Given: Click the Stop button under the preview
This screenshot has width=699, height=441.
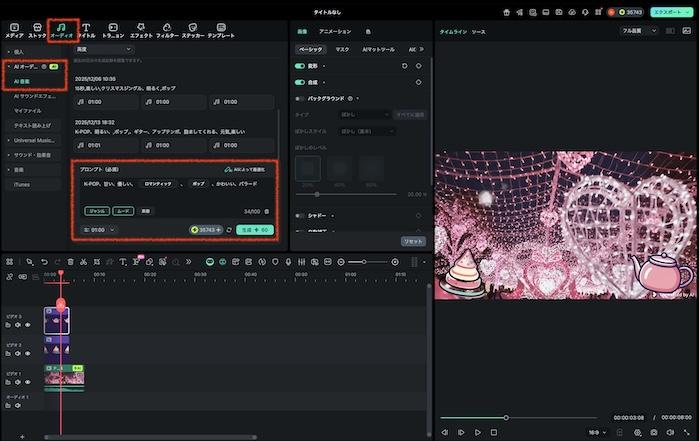Looking at the screenshot, I should coord(493,433).
